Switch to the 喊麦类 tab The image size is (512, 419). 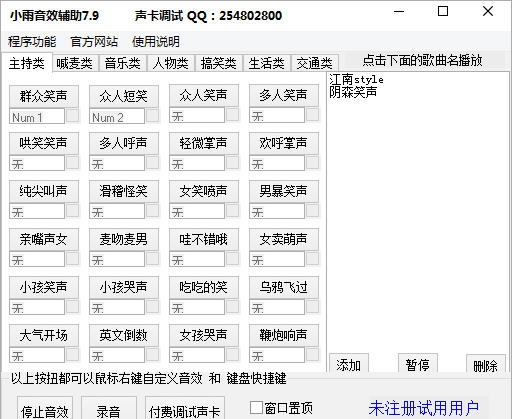click(74, 63)
